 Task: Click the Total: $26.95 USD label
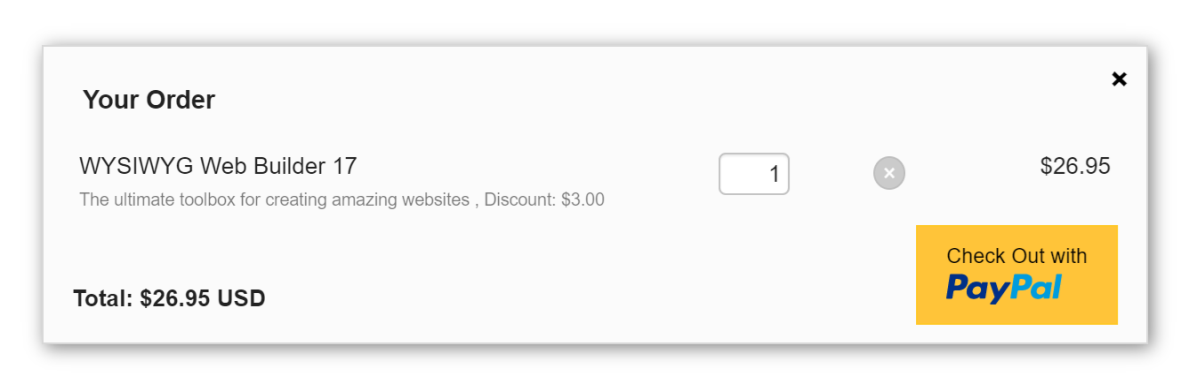[169, 298]
